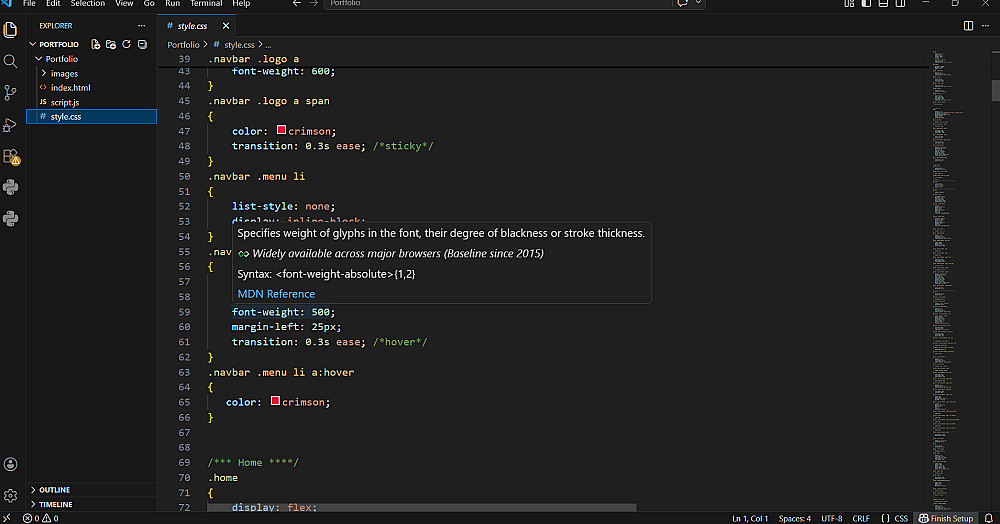The image size is (1000, 524).
Task: Click the New Folder icon in Explorer
Action: tap(112, 44)
